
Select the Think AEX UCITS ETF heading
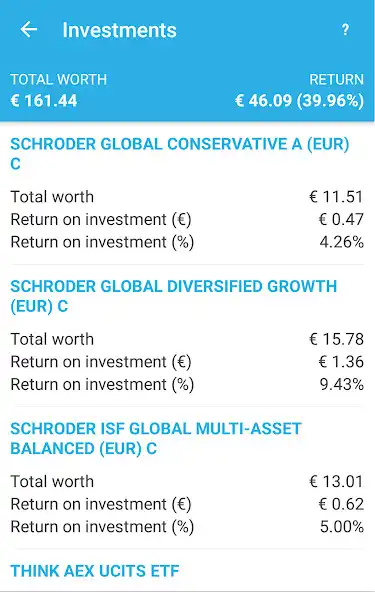[94, 571]
